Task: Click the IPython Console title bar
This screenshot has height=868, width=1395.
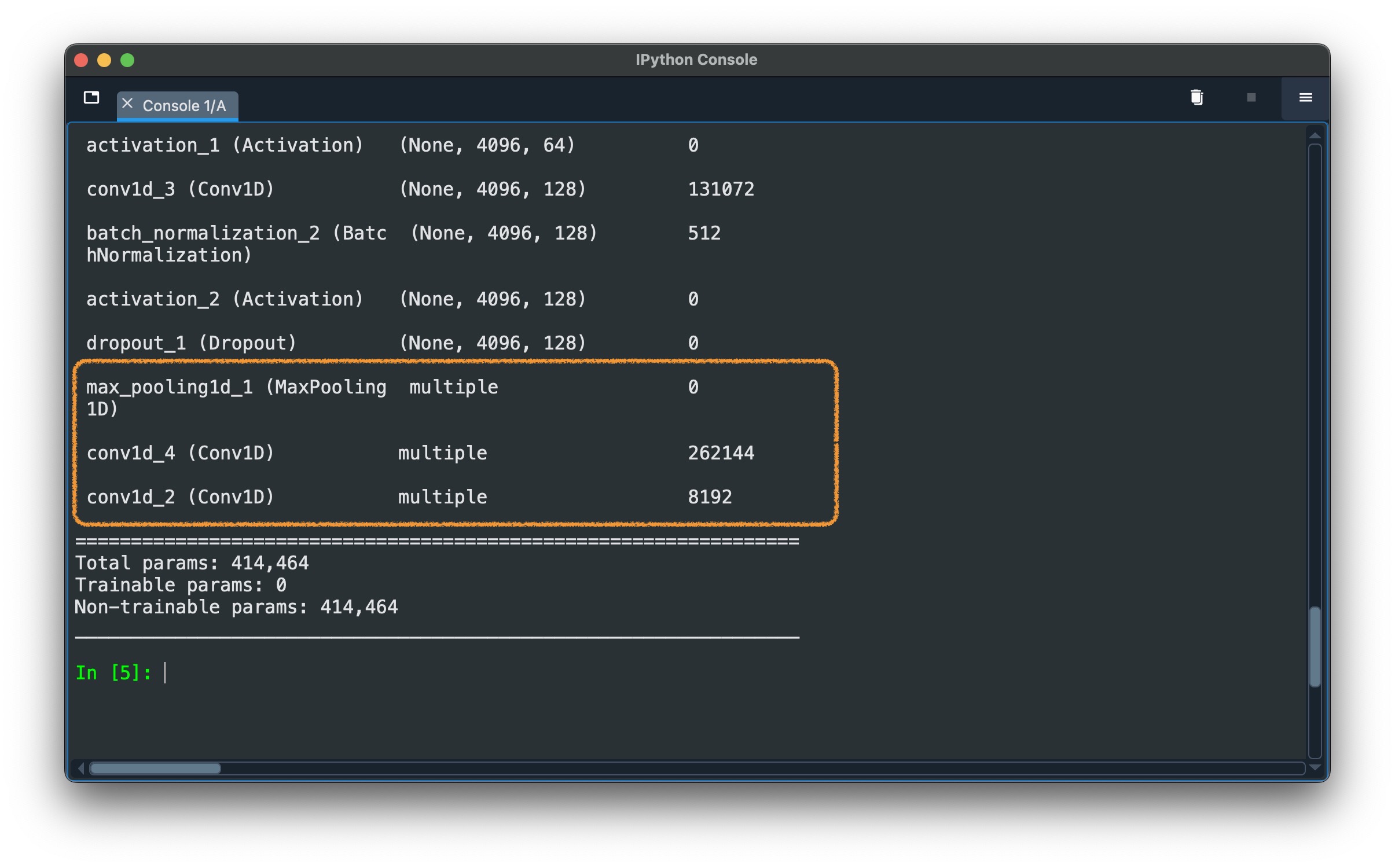Action: click(x=696, y=60)
